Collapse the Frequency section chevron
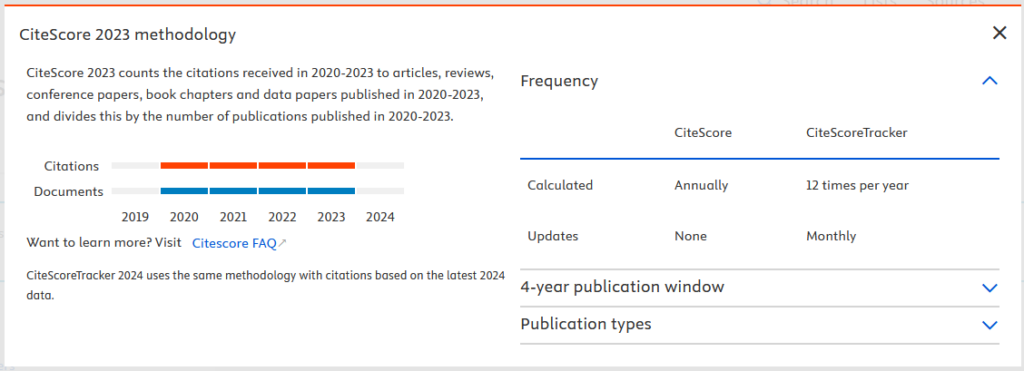This screenshot has height=371, width=1024. 990,81
